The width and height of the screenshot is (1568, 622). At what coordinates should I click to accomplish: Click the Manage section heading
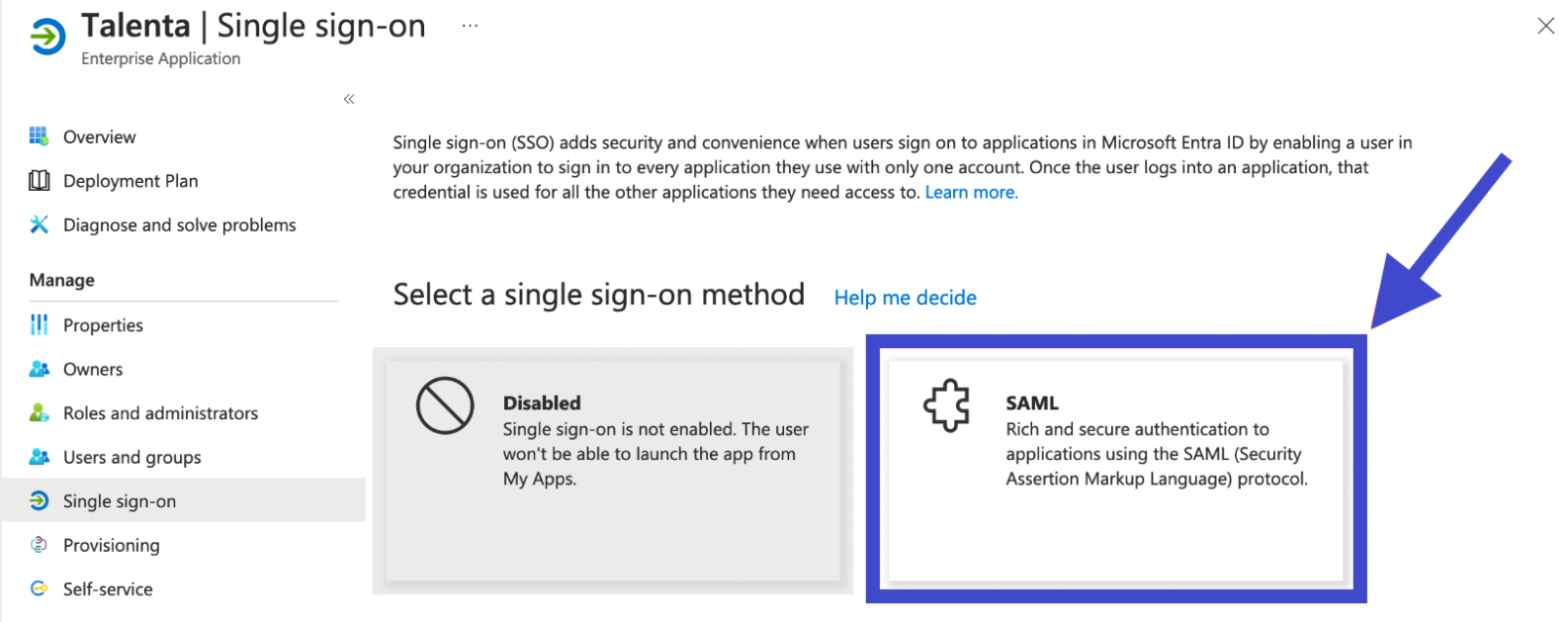click(x=62, y=280)
